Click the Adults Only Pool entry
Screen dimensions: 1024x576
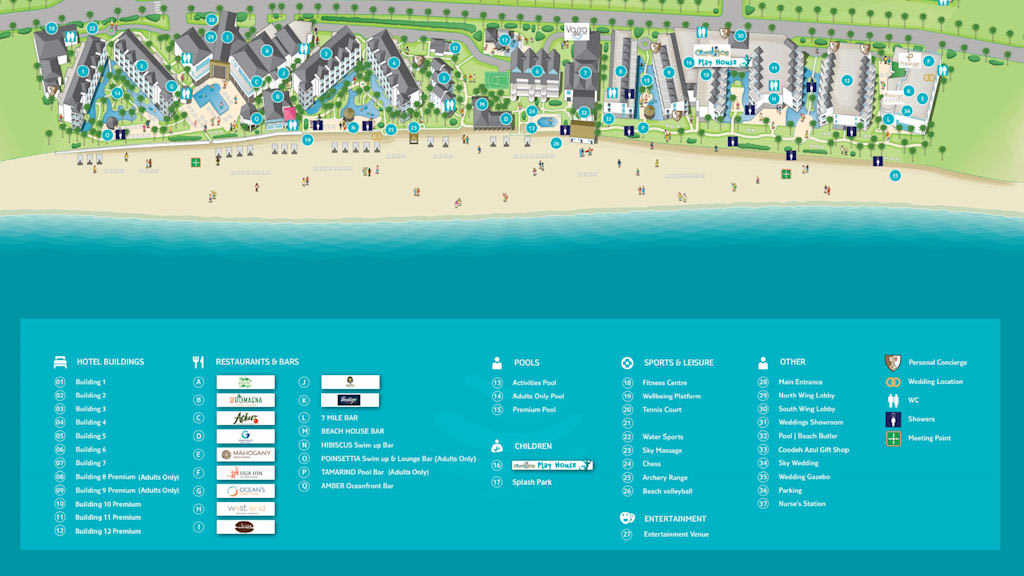point(538,396)
